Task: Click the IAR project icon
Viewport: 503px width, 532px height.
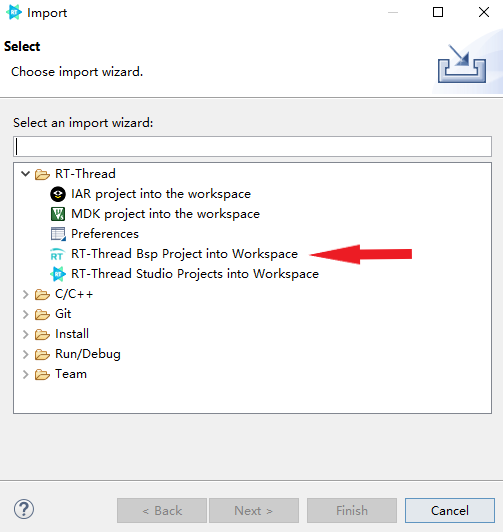Action: pos(58,194)
